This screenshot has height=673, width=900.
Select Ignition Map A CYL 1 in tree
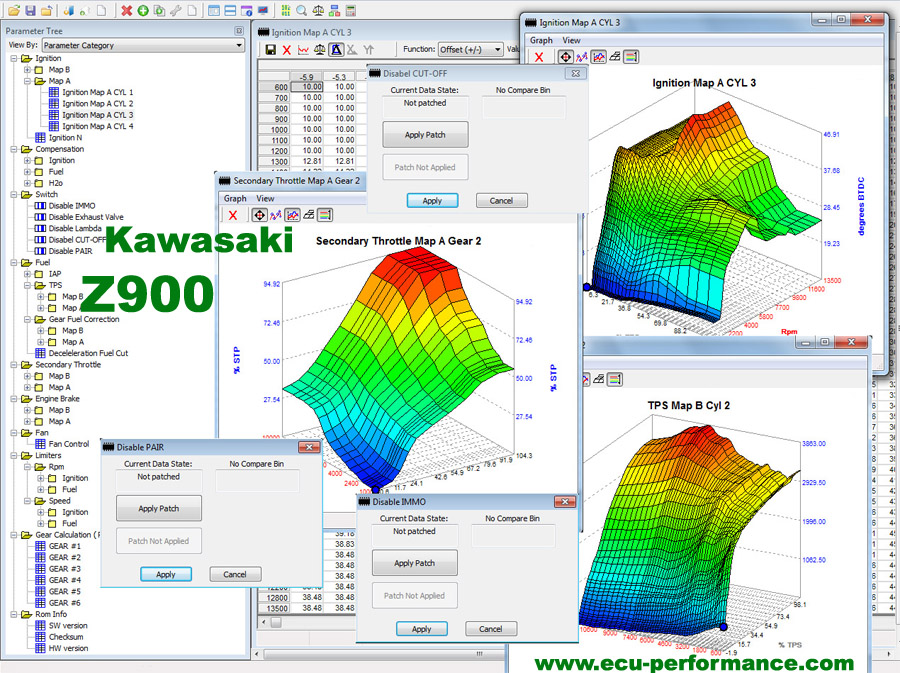click(98, 92)
